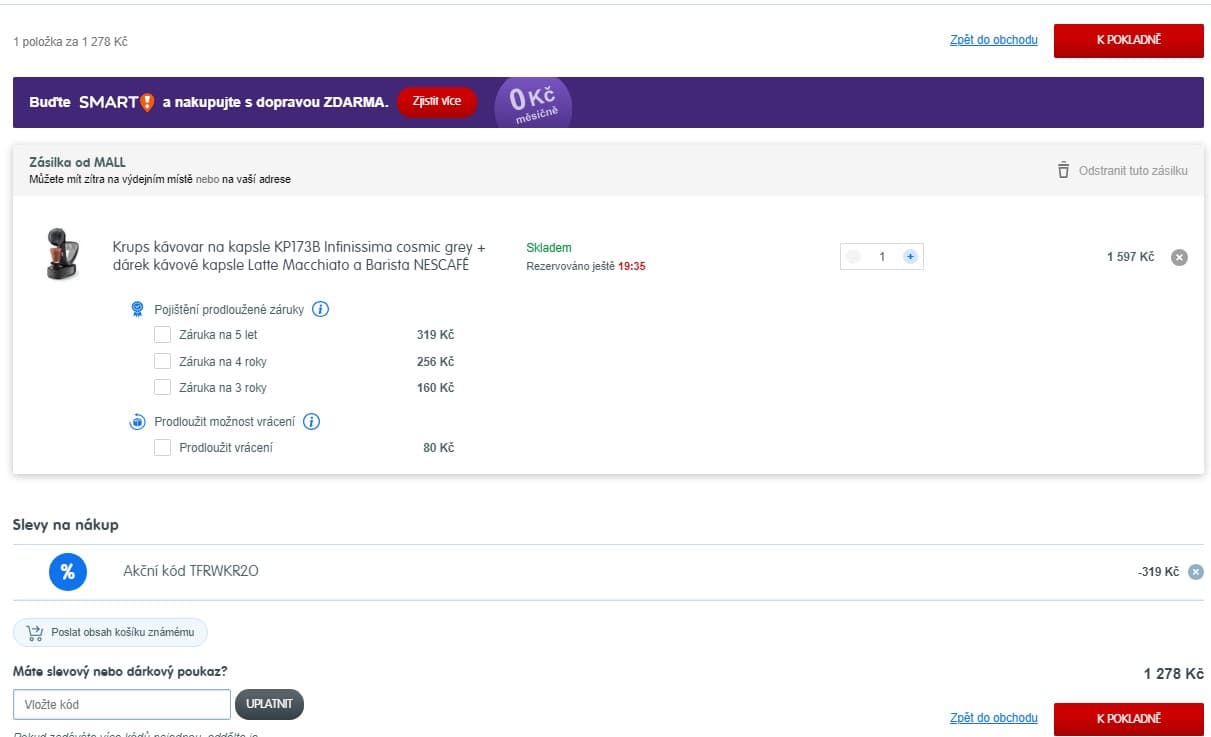This screenshot has width=1211, height=737.
Task: Click the '256 Kč' four-year warranty price
Action: tap(435, 361)
